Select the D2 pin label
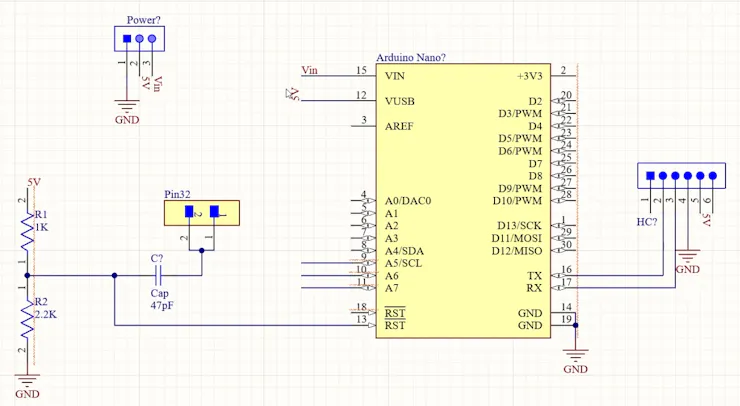Viewport: 740px width, 406px height. click(x=535, y=101)
